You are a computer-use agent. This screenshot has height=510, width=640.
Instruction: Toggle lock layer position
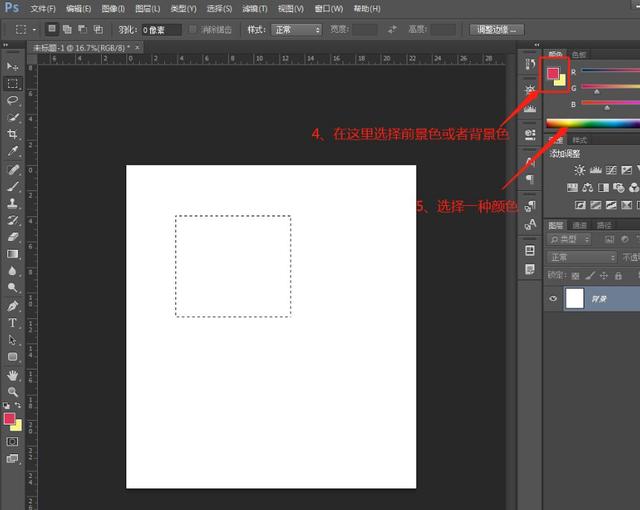tap(604, 276)
